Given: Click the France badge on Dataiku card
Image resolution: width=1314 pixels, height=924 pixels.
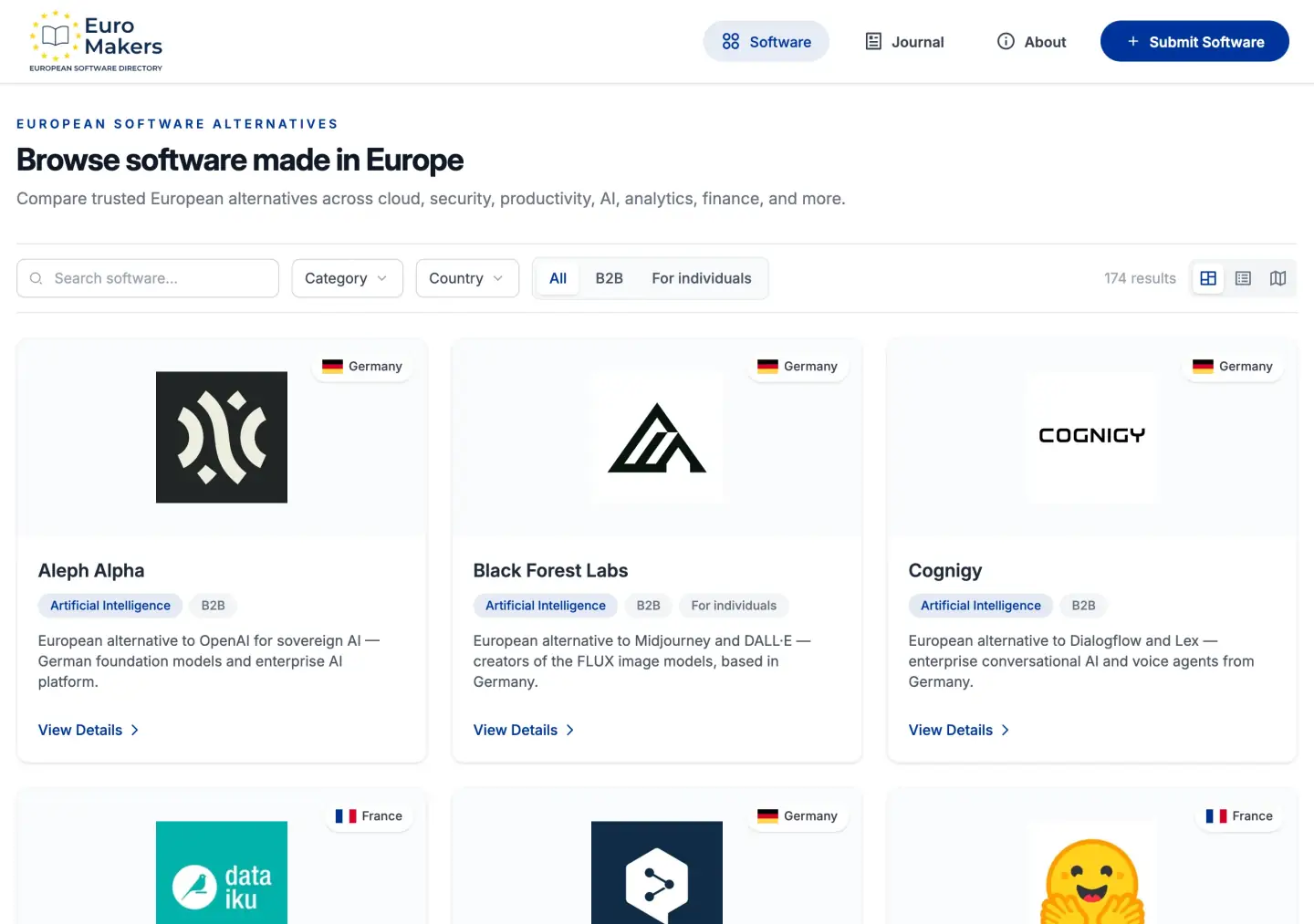Looking at the screenshot, I should (369, 816).
